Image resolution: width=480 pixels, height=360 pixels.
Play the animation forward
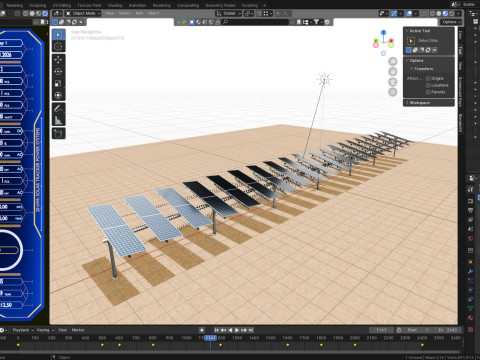click(x=237, y=330)
